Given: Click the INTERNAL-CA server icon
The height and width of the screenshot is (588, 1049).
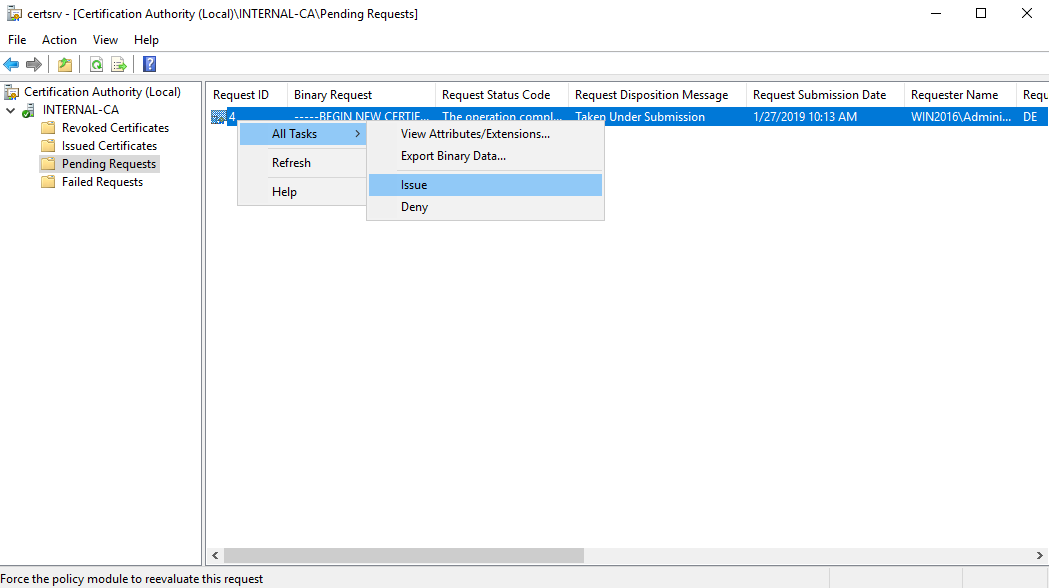Looking at the screenshot, I should pos(29,110).
